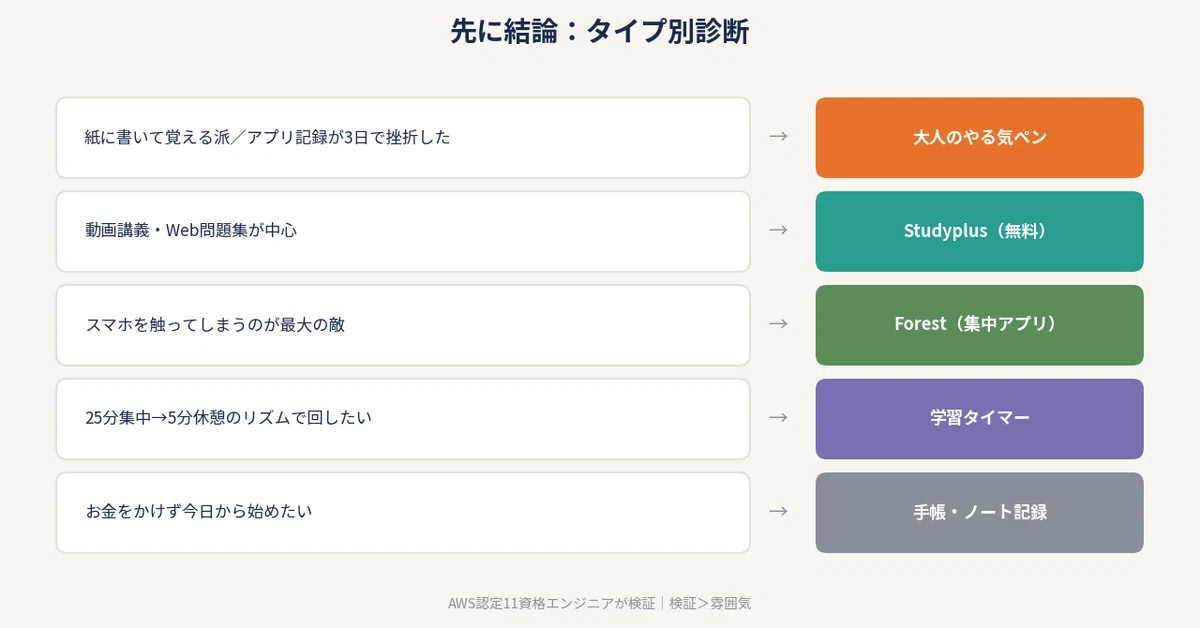Viewport: 1200px width, 628px height.
Task: Click the arrow pointing to 手帳・ノート記録
Action: (x=778, y=511)
